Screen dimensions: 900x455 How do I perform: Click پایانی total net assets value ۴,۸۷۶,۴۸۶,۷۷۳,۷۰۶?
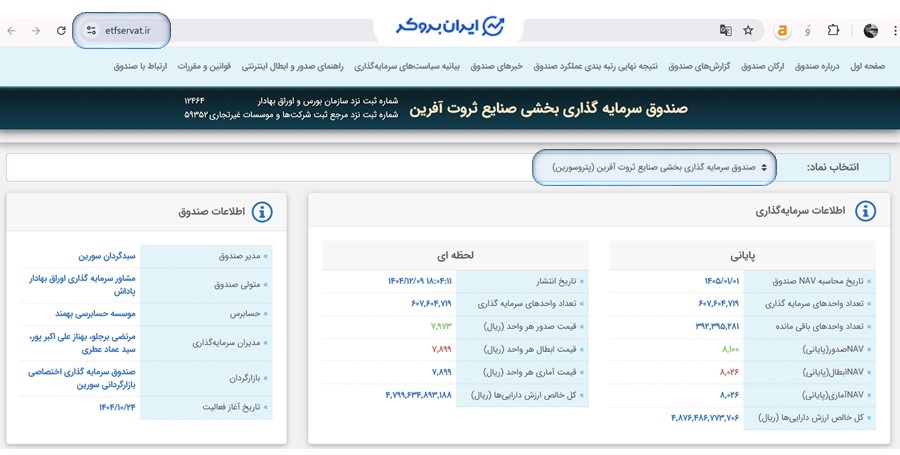(x=705, y=417)
